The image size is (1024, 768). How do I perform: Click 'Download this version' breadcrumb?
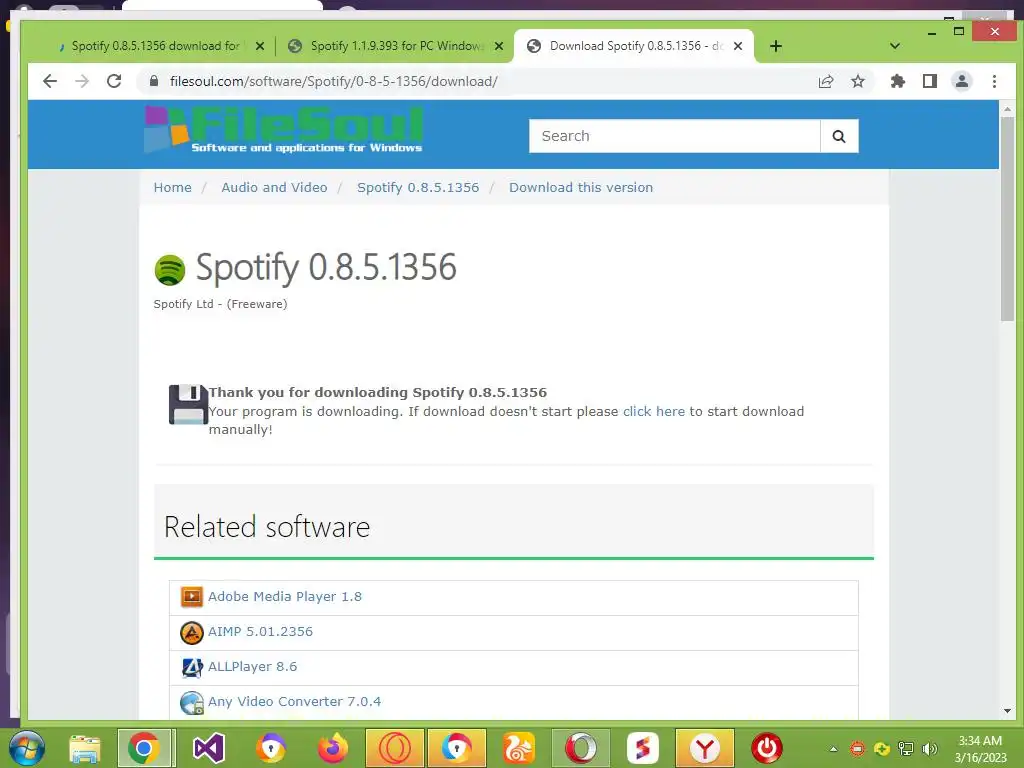pyautogui.click(x=581, y=187)
